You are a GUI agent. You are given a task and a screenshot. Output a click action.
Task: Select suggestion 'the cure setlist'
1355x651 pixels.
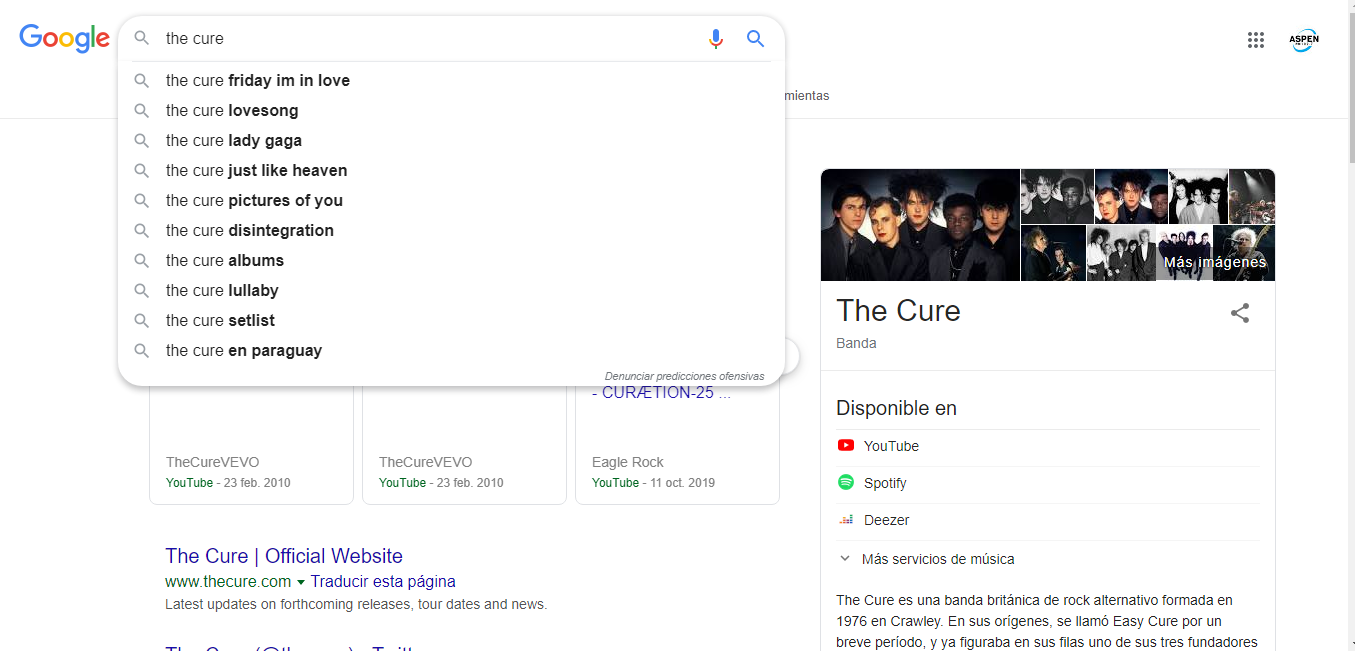(x=451, y=320)
